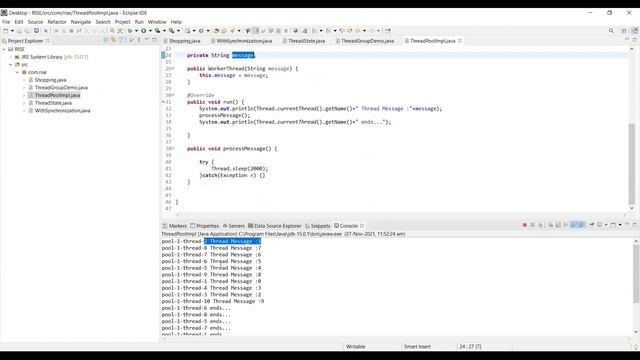The height and width of the screenshot is (360, 640).
Task: Toggle Pin Console icon
Action: pyautogui.click(x=591, y=225)
